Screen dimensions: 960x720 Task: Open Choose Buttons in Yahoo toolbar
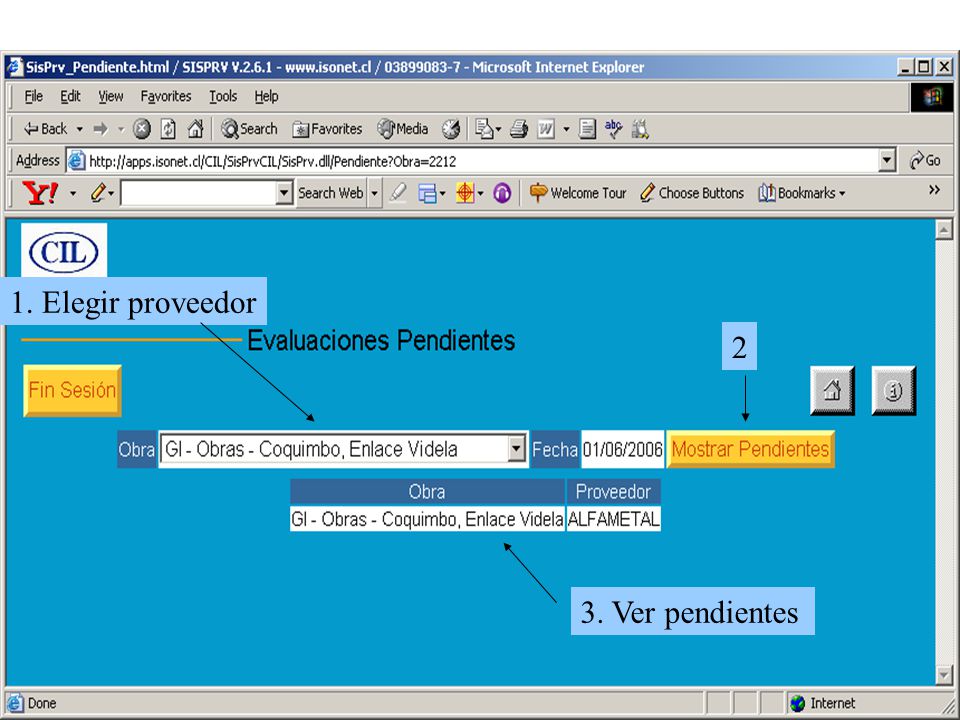pos(692,193)
